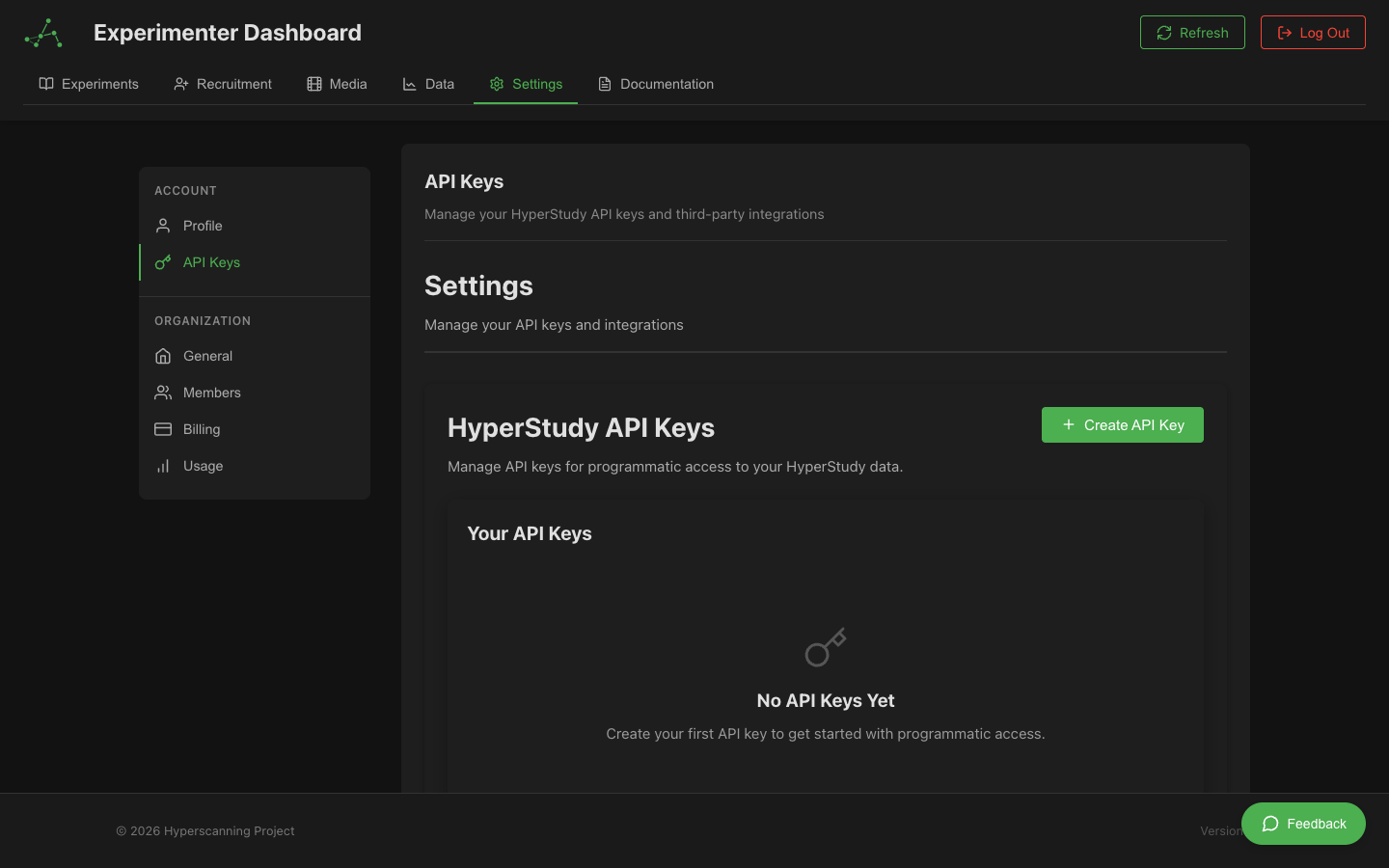Click the Create API Key button
Viewport: 1389px width, 868px height.
click(x=1122, y=424)
